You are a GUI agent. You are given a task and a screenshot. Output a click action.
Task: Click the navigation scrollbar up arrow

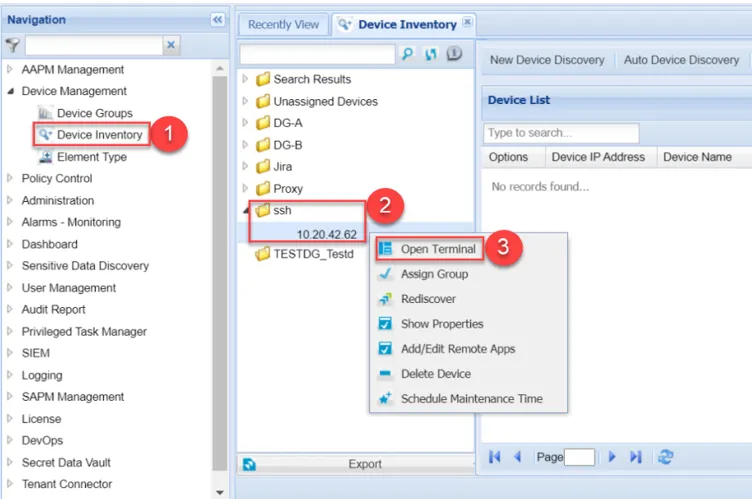pyautogui.click(x=220, y=69)
